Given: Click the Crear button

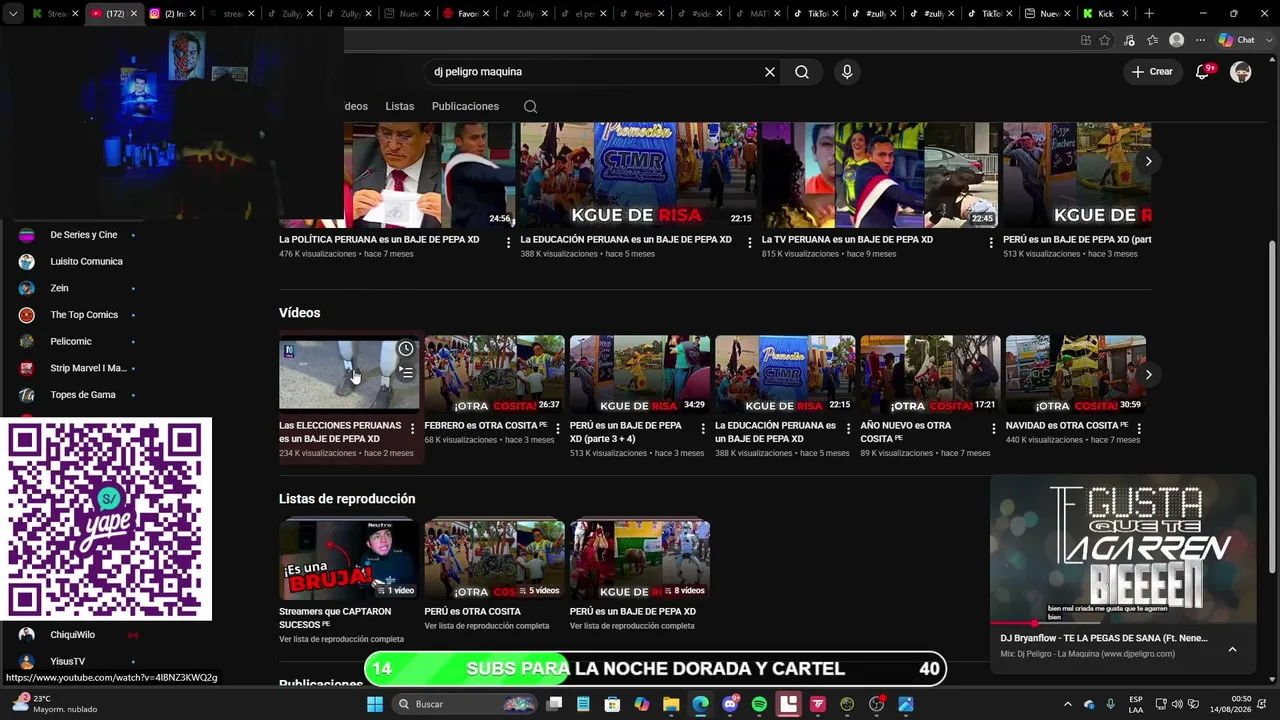Looking at the screenshot, I should coord(1152,72).
